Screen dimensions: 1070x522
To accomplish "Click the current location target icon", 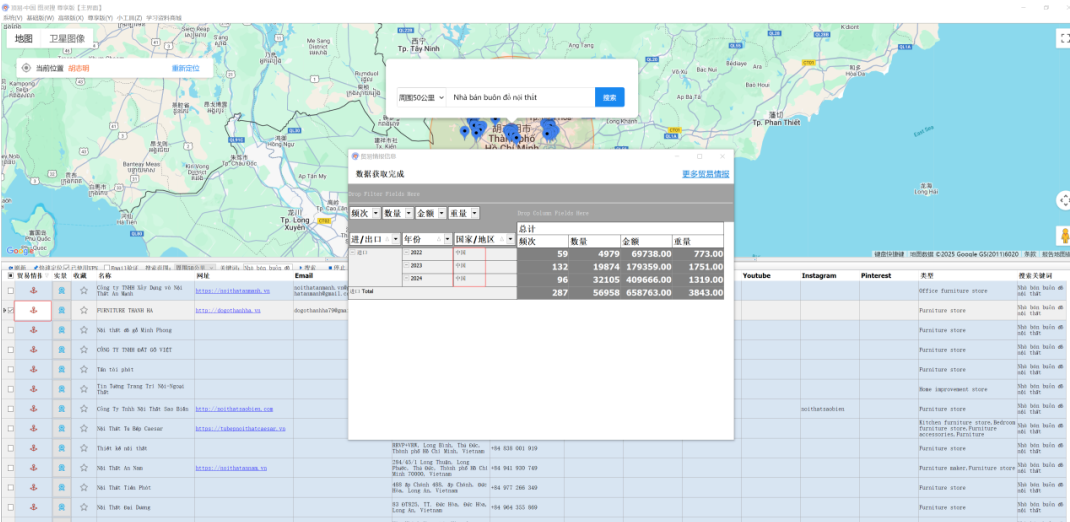I will (26, 68).
